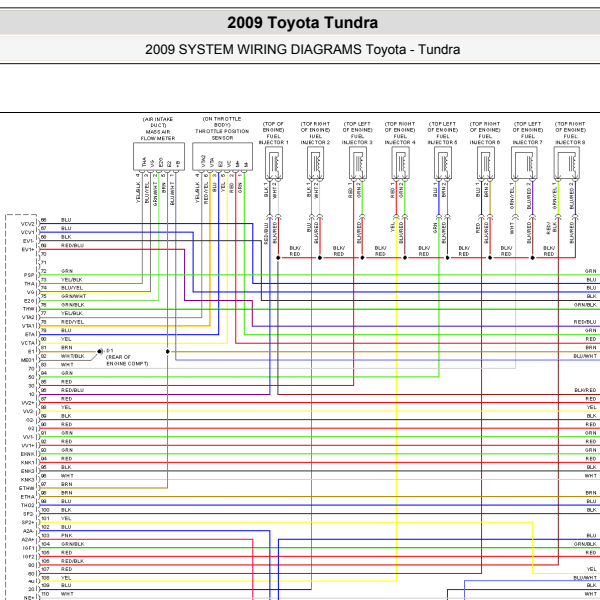Click pin 75 "GRN/WHT" wire label
Image resolution: width=600 pixels, height=600 pixels.
[73, 296]
